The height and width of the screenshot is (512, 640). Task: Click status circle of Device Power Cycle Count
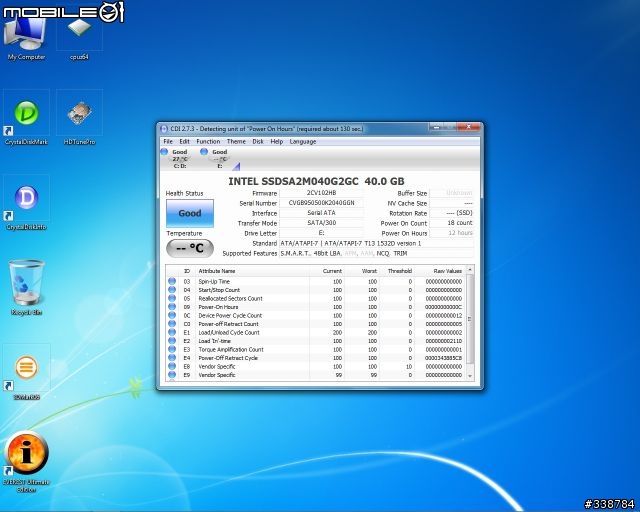tap(172, 316)
